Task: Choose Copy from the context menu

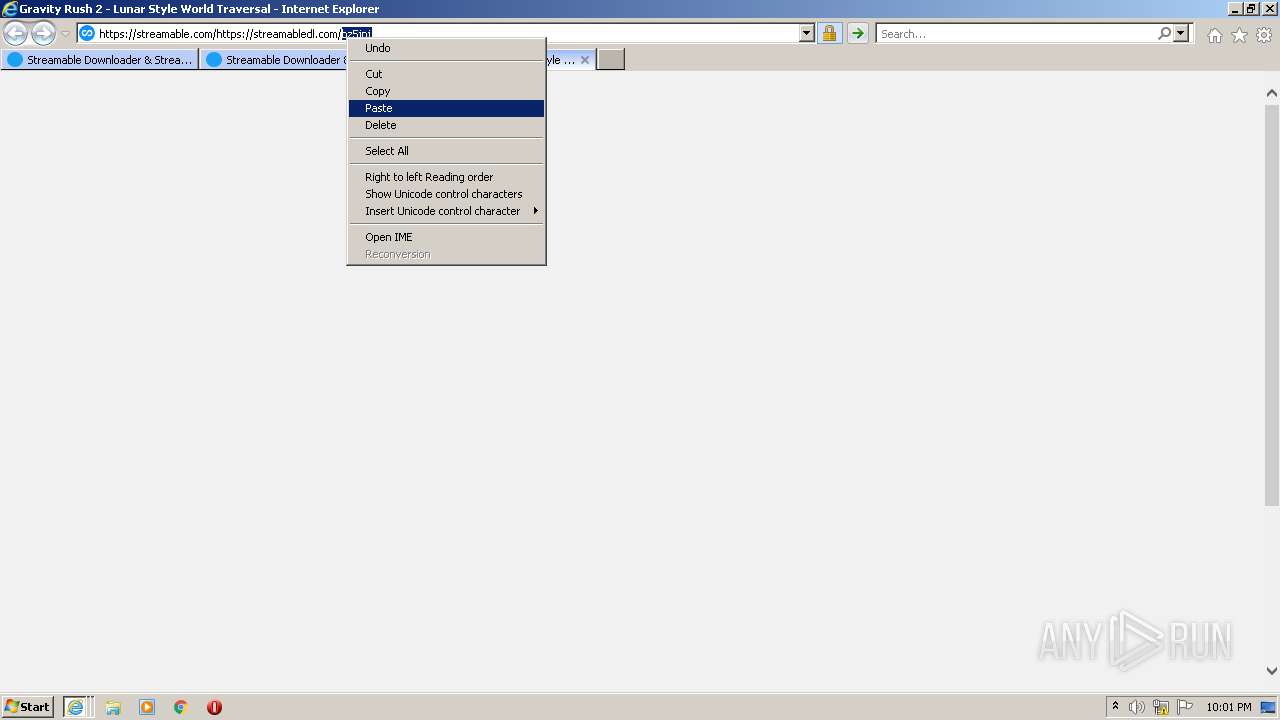Action: tap(446, 91)
